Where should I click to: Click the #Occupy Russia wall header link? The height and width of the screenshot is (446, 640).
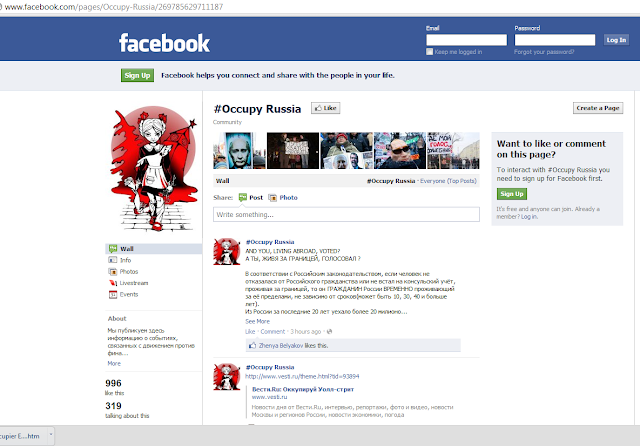[x=391, y=181]
